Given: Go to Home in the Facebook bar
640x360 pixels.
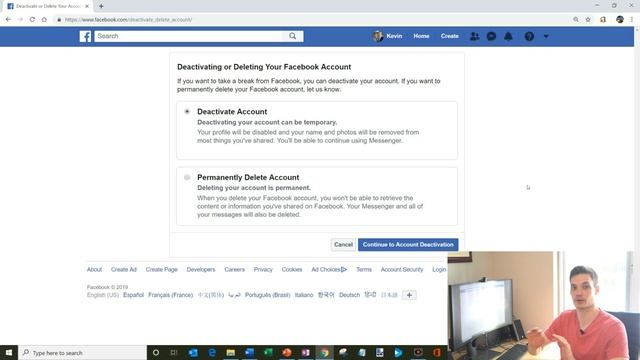Looking at the screenshot, I should pyautogui.click(x=421, y=36).
